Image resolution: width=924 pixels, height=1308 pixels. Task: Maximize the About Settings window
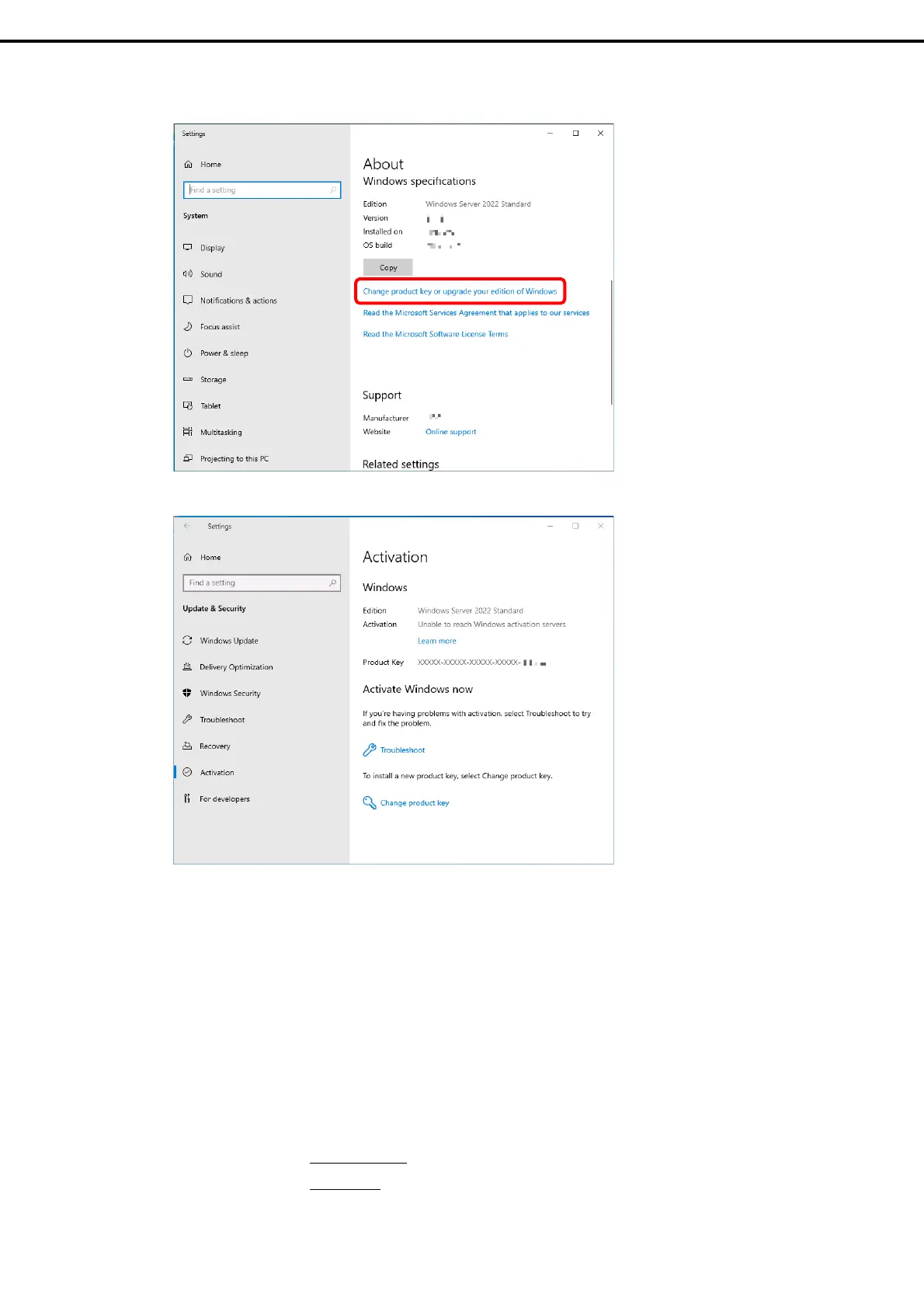(x=575, y=134)
